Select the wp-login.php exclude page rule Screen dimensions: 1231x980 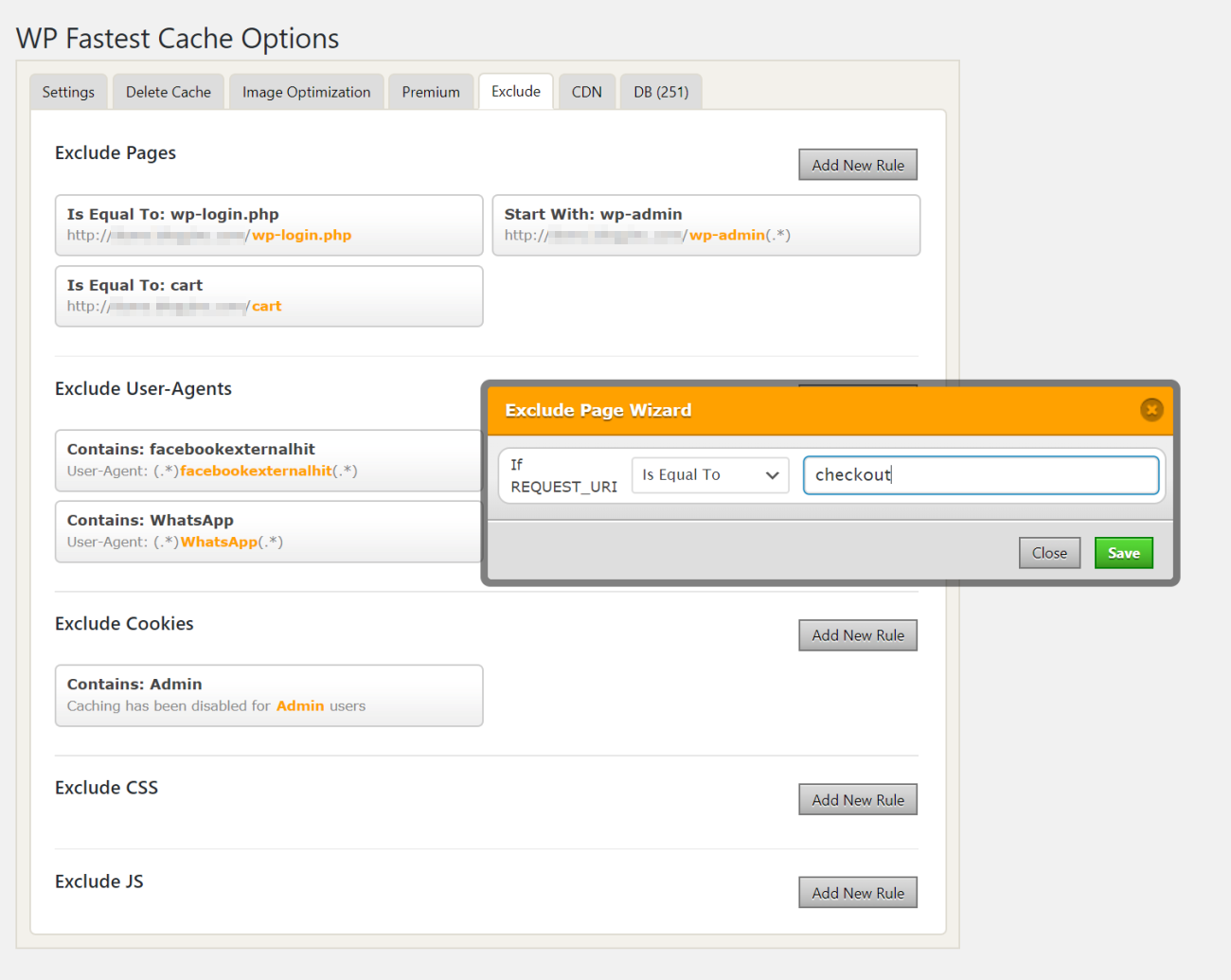(269, 225)
